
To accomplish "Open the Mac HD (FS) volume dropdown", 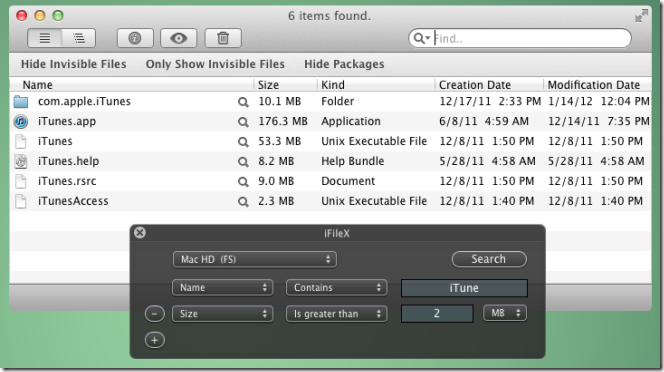I will (255, 259).
